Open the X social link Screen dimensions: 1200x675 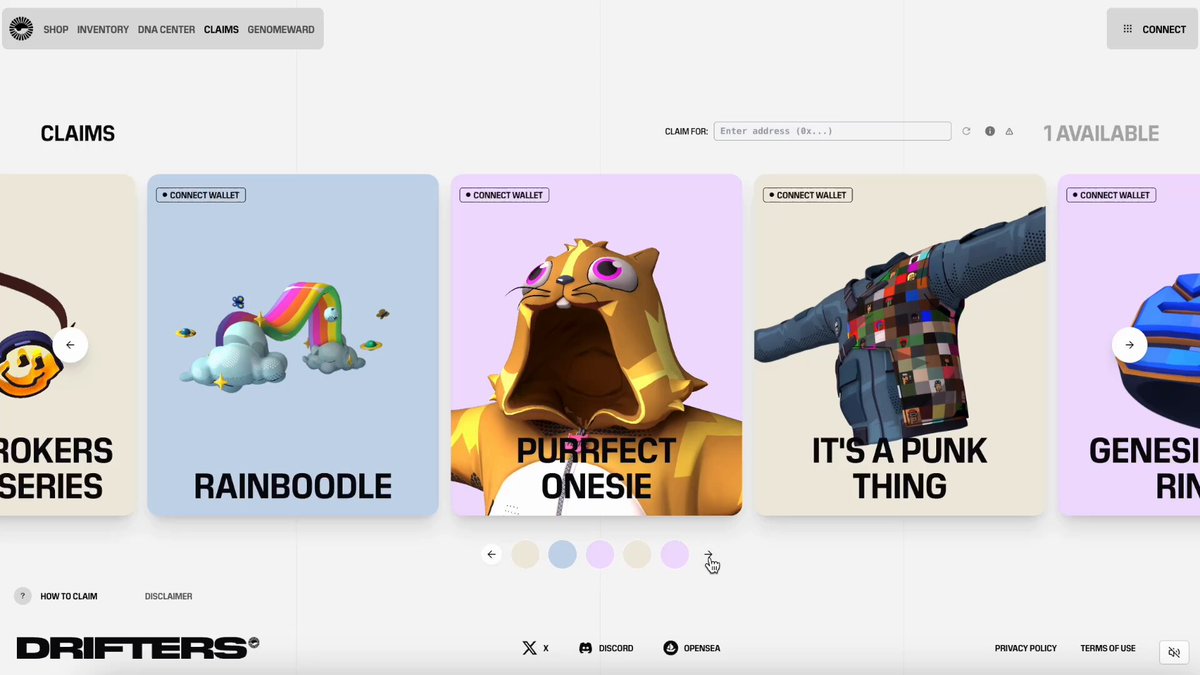(x=535, y=648)
